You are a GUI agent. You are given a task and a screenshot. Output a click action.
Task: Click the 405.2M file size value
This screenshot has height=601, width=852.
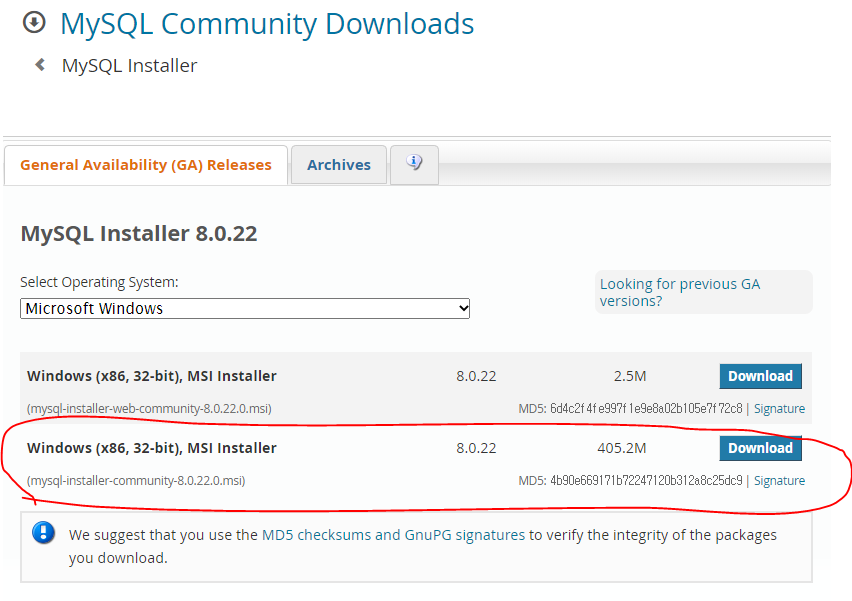point(622,448)
